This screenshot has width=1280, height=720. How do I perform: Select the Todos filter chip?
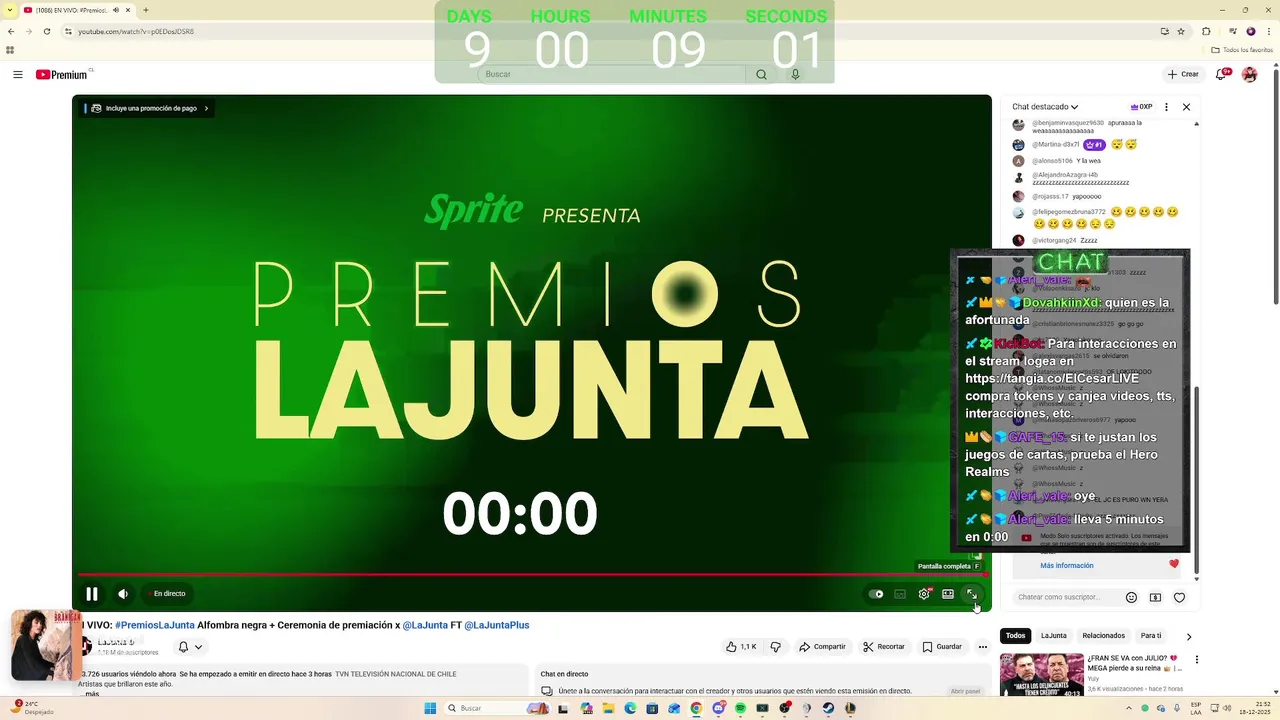click(x=1015, y=636)
